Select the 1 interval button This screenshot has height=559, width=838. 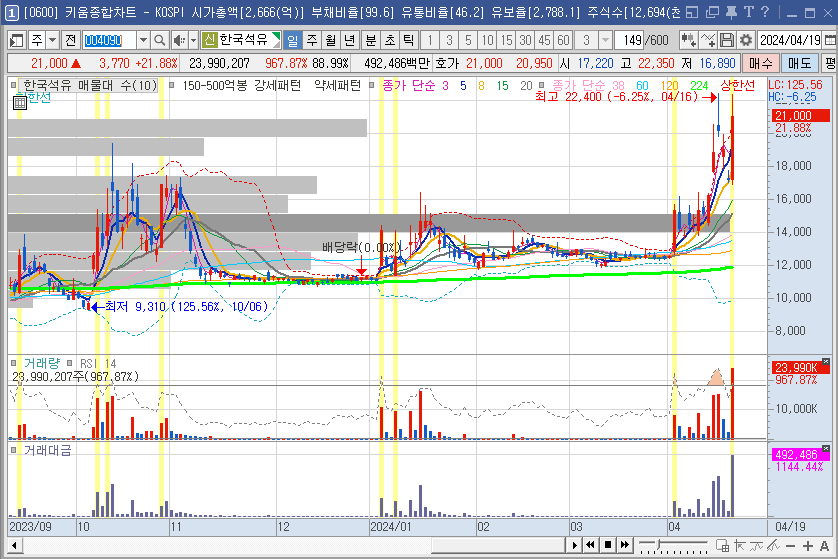pyautogui.click(x=430, y=40)
